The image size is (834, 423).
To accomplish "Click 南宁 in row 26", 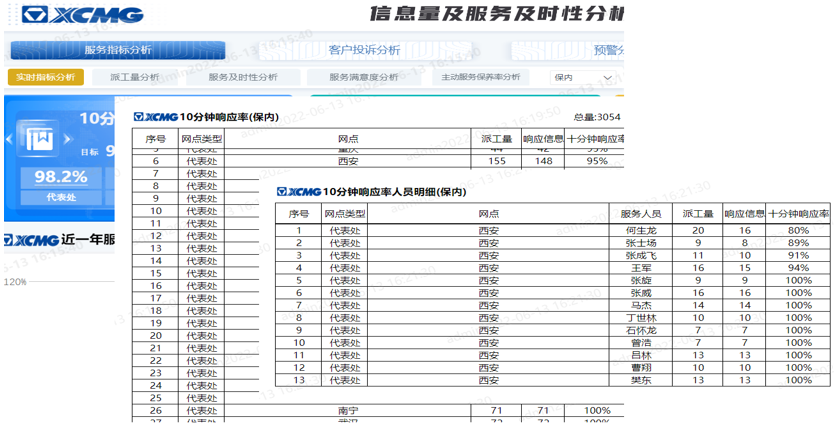I will [348, 411].
